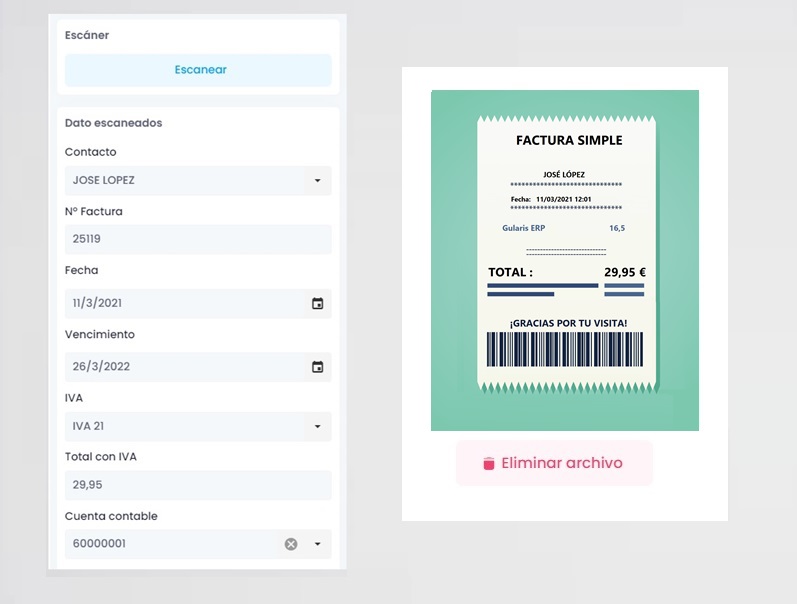Click the TOTAL amount on the receipt
Viewport: 797px width, 604px height.
(625, 272)
